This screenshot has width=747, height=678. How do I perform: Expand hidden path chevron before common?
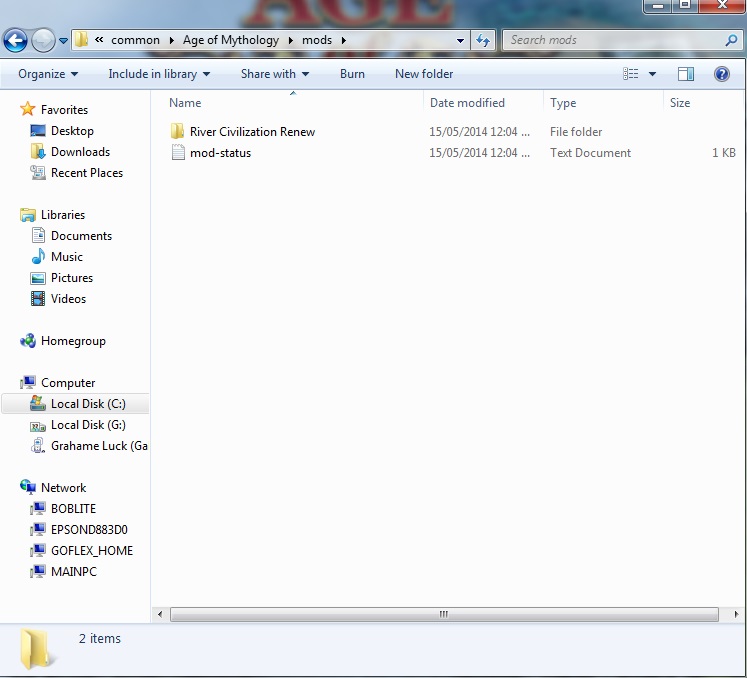tap(99, 40)
